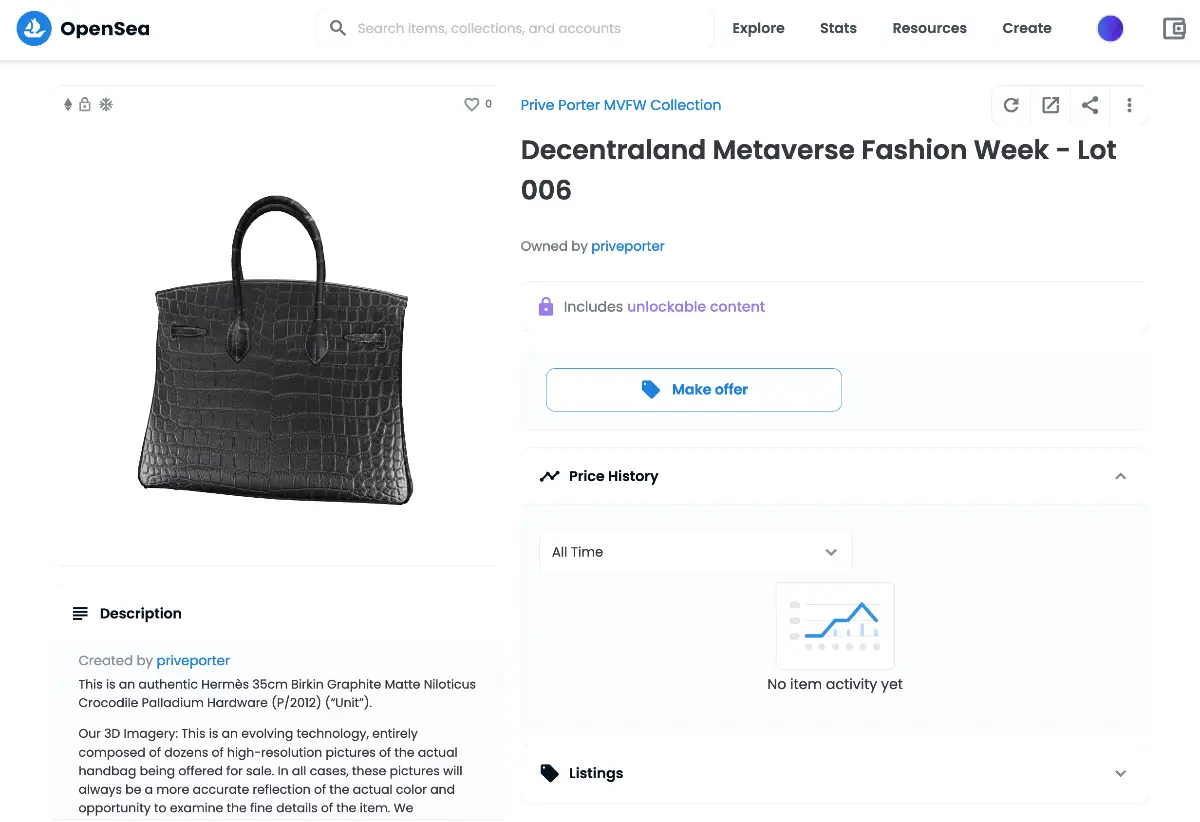Image resolution: width=1200 pixels, height=822 pixels.
Task: Open Prive Porter MVFW Collection link
Action: [x=620, y=105]
